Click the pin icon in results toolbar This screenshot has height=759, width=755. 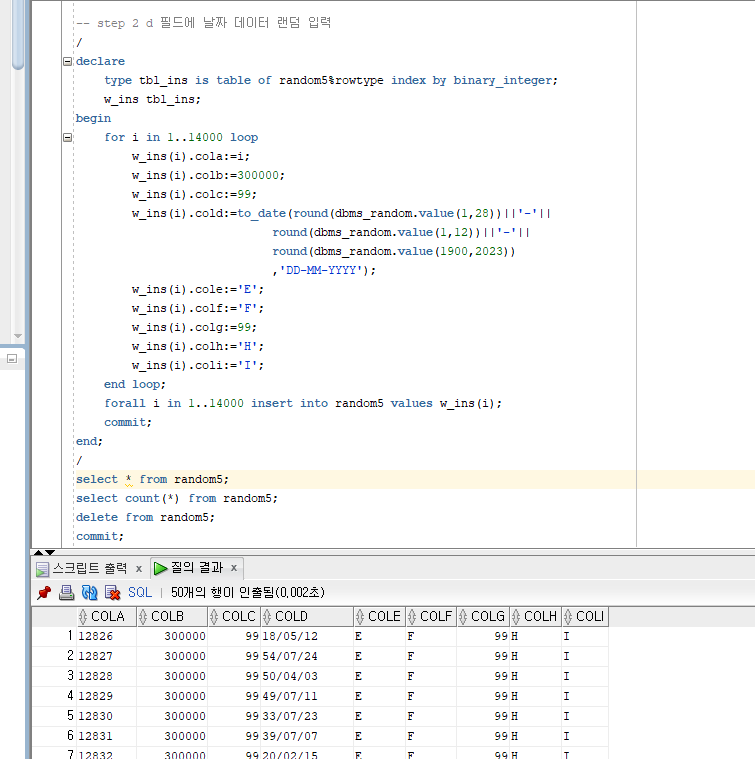(x=44, y=592)
